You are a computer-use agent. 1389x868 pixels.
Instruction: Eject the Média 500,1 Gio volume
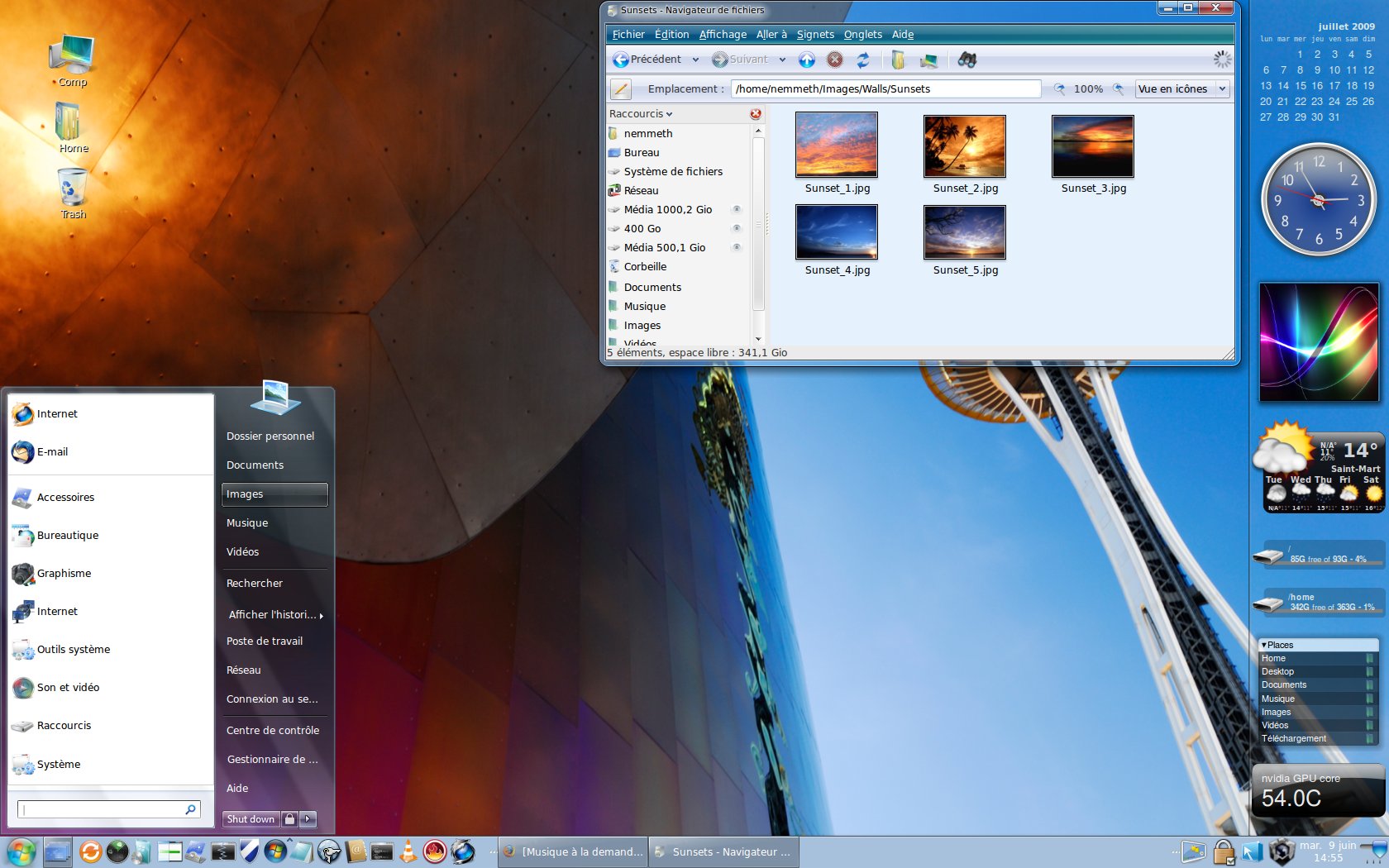pyautogui.click(x=737, y=247)
